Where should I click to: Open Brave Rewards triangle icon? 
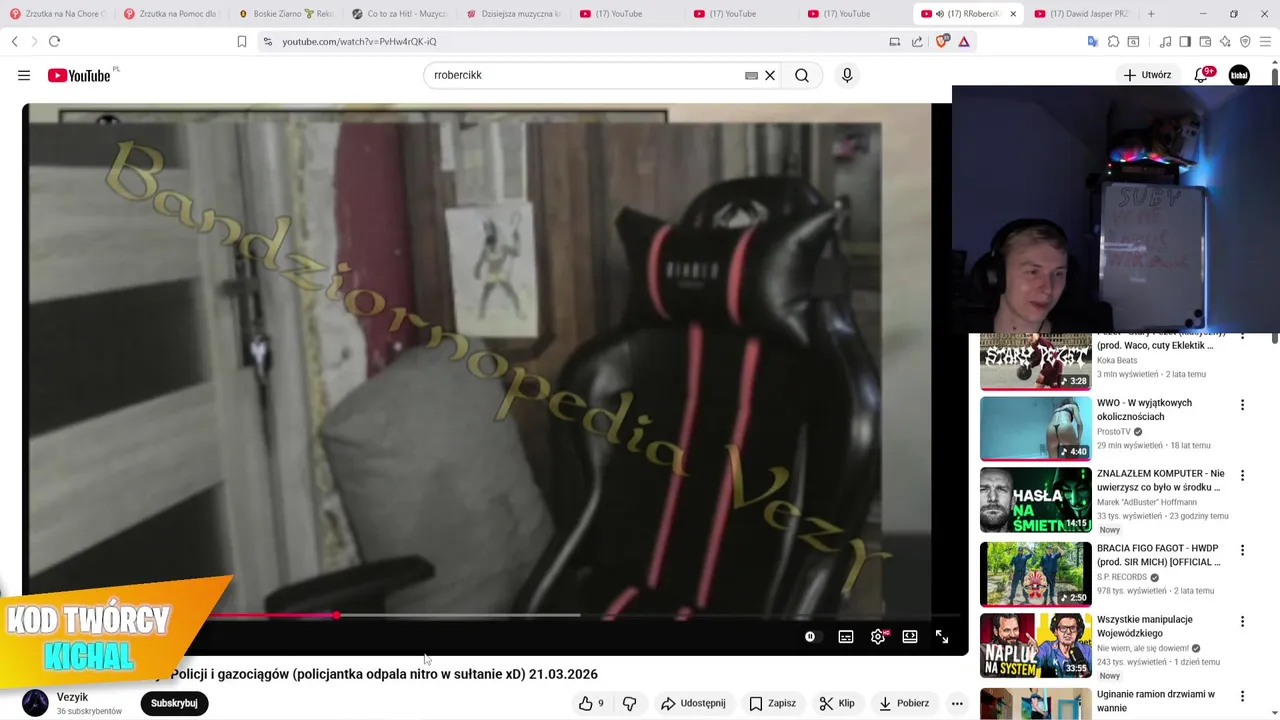[x=964, y=41]
